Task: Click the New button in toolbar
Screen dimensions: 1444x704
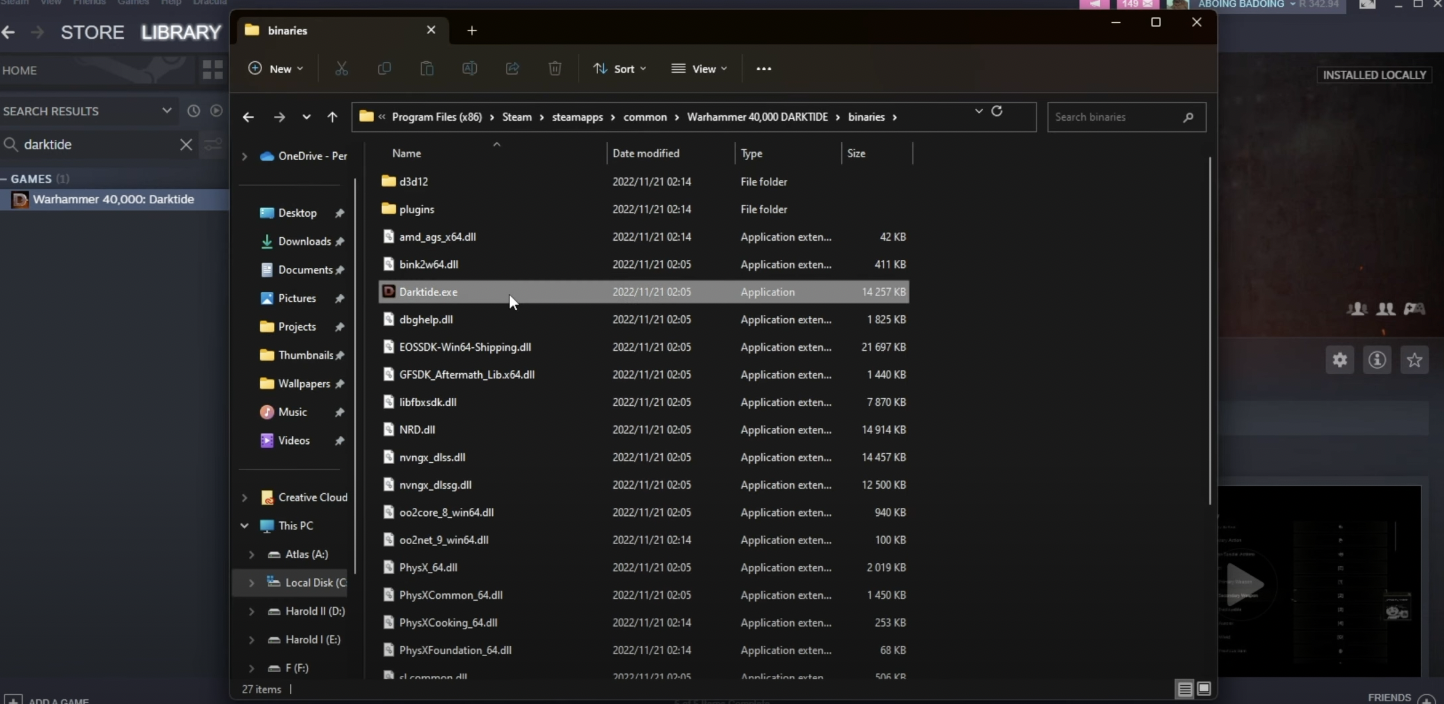Action: tap(275, 69)
